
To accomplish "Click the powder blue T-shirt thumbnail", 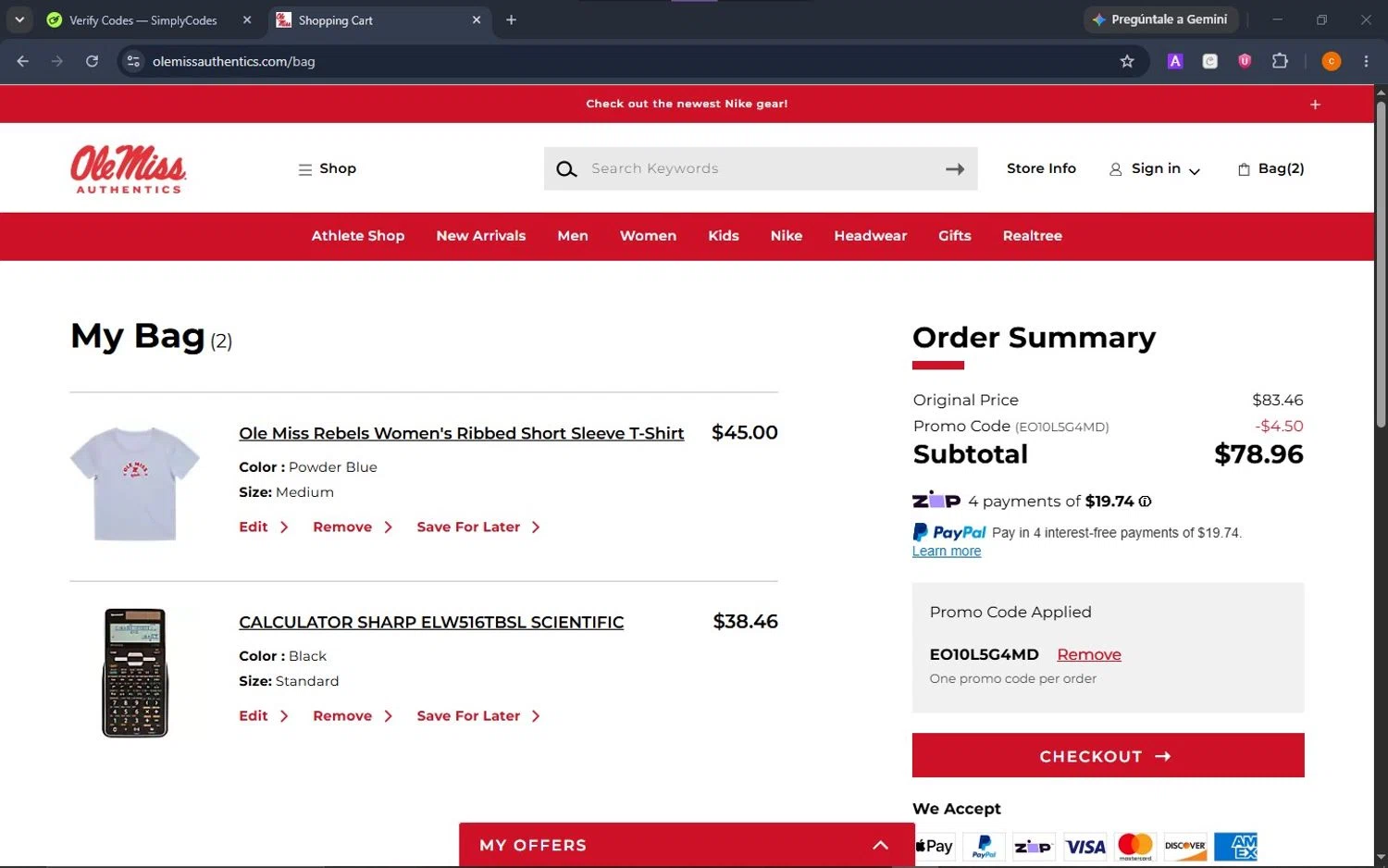I will point(135,483).
